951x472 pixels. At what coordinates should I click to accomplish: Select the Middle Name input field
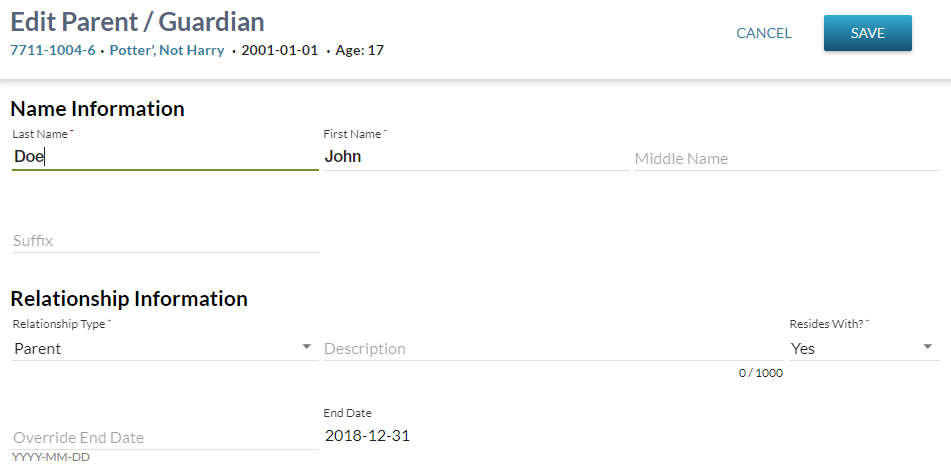(x=787, y=159)
